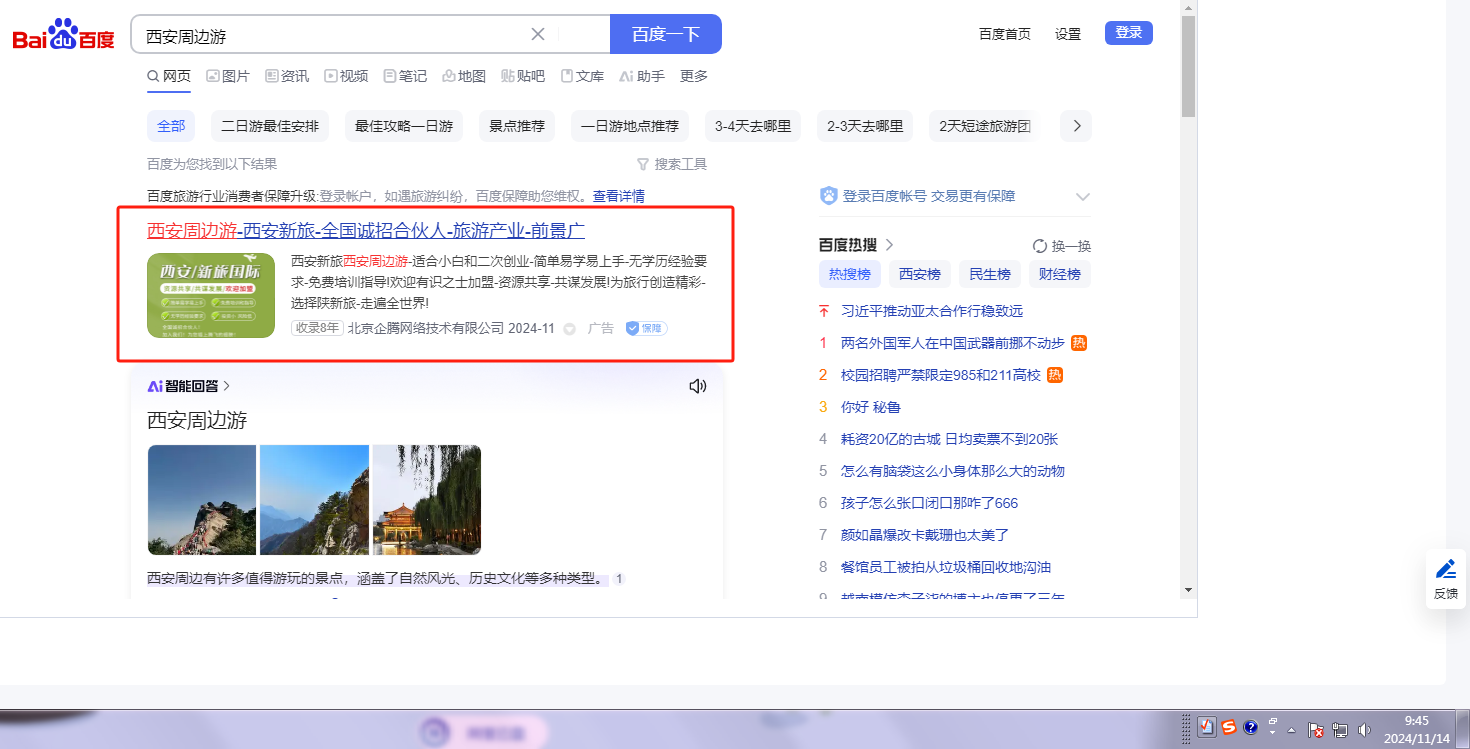Switch to the 地图 search tab
The width and height of the screenshot is (1470, 749).
464,76
